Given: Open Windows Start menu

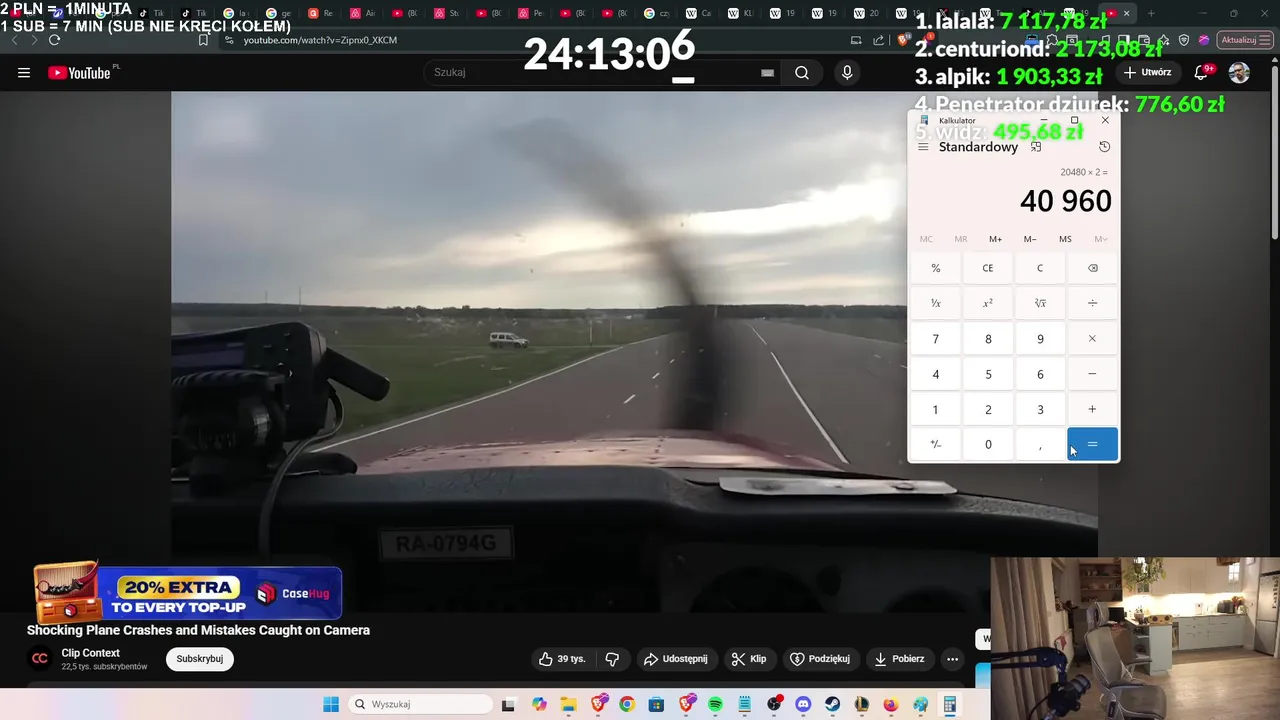Looking at the screenshot, I should coord(331,704).
